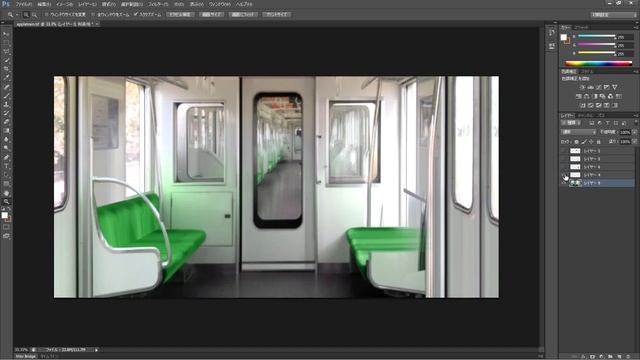
Task: Open the layer fill slider arrow
Action: click(x=634, y=142)
